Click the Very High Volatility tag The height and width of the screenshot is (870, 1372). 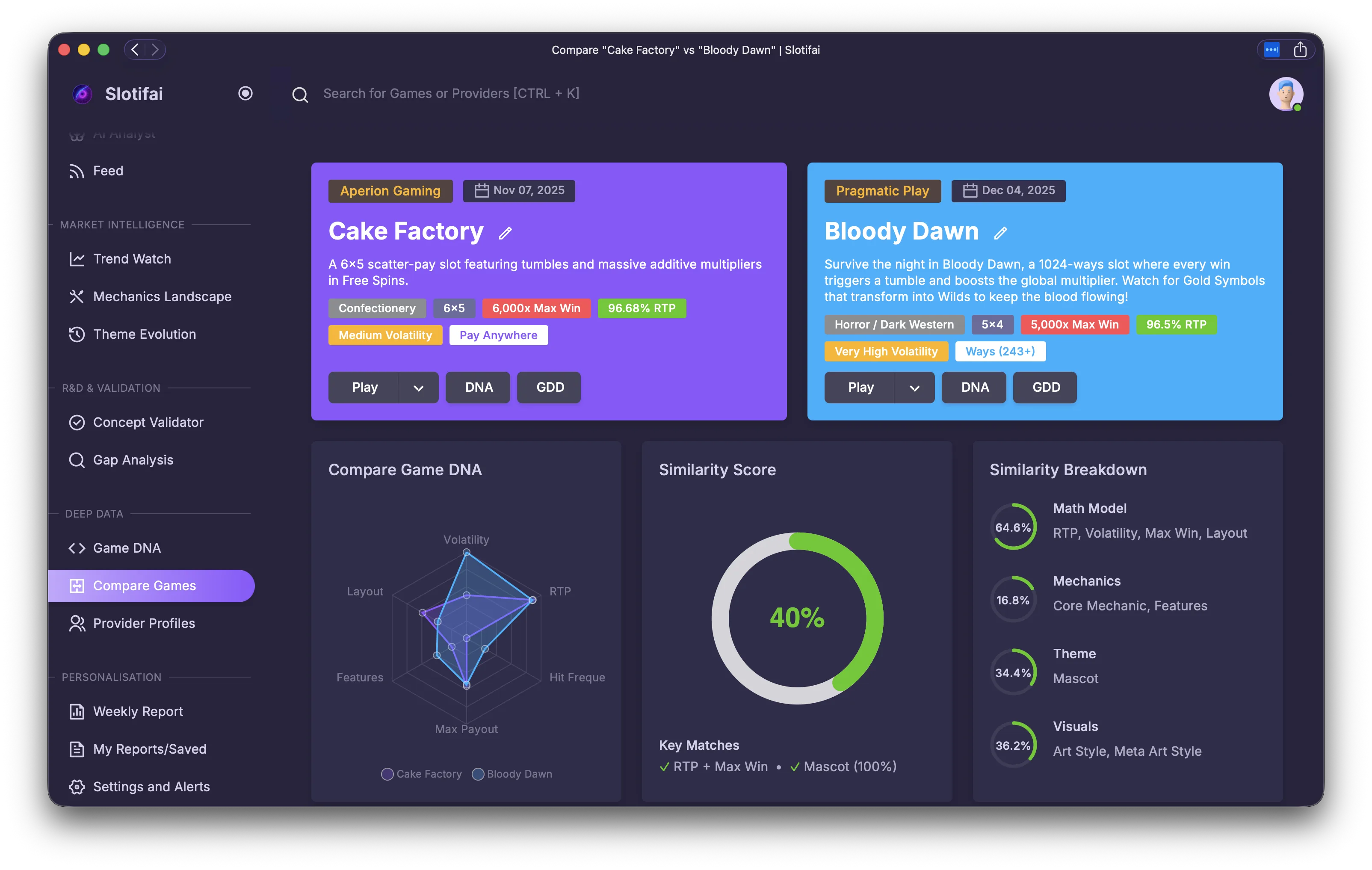(x=886, y=352)
